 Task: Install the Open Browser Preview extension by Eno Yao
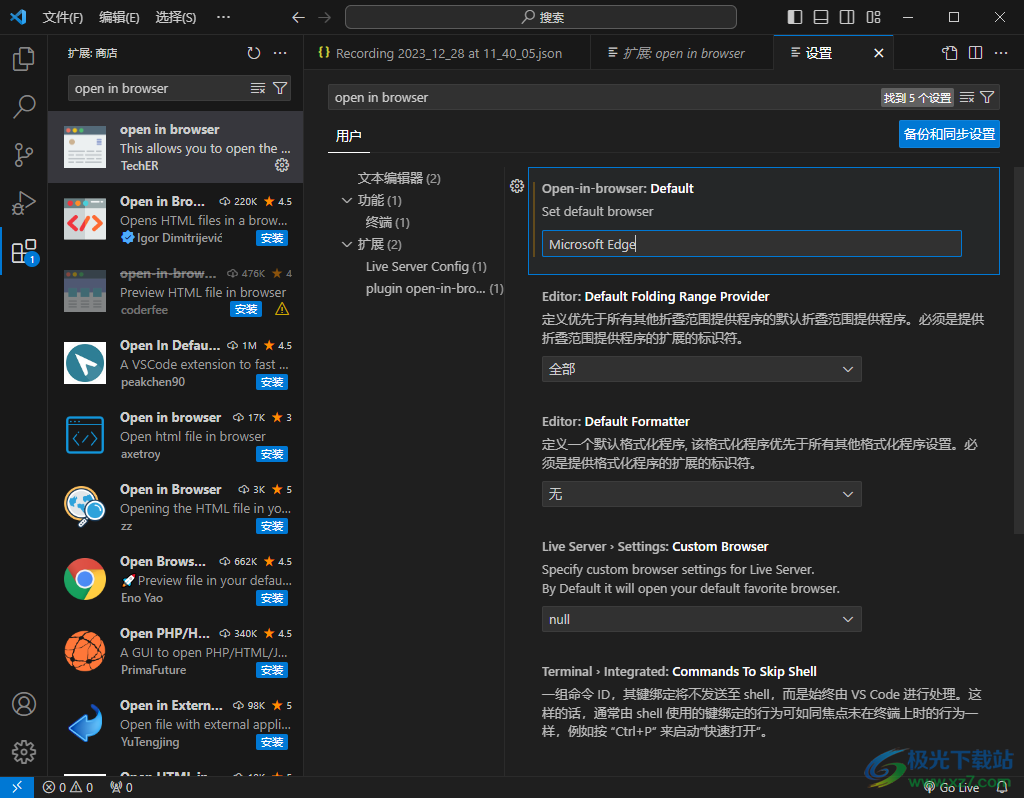point(272,598)
